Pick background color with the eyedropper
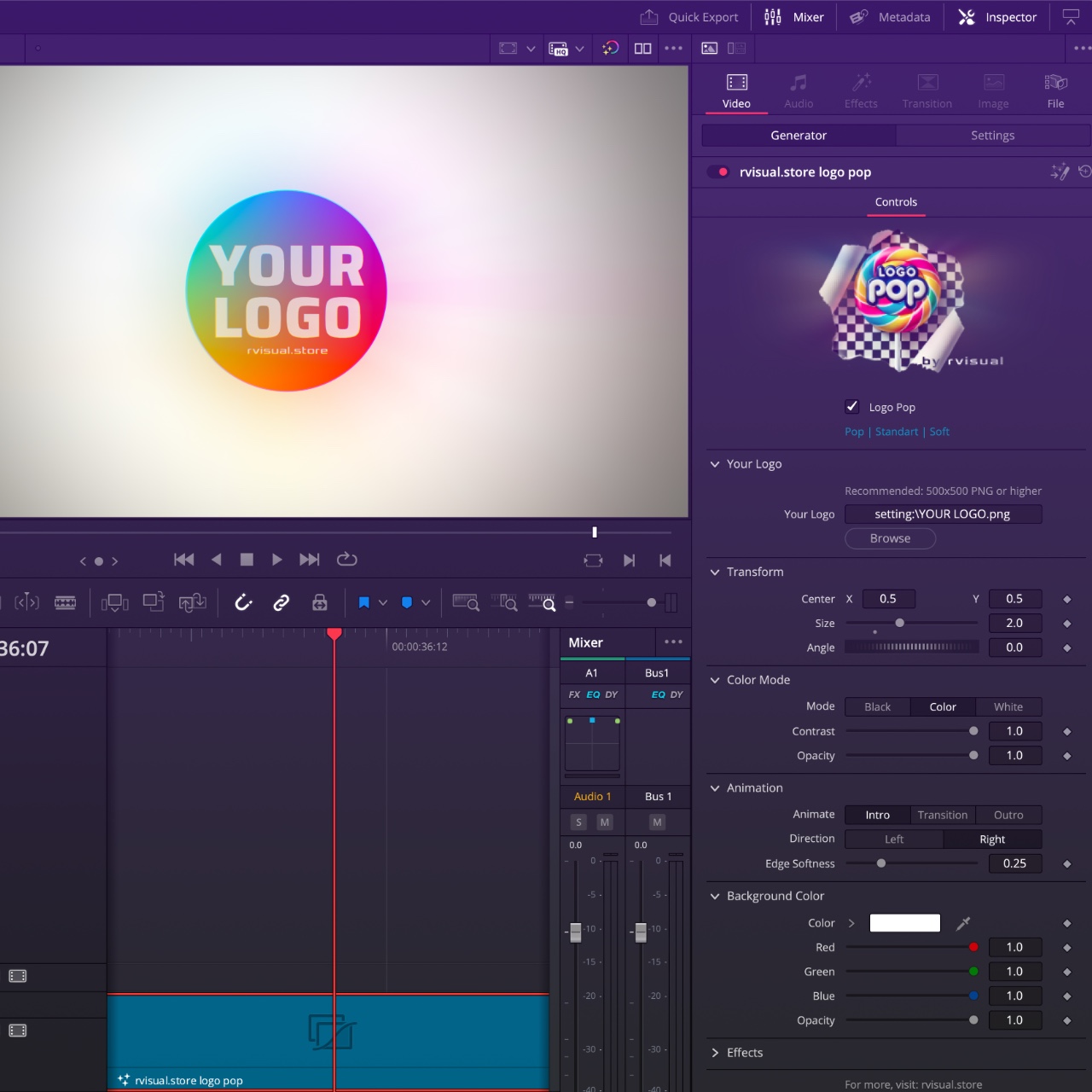The image size is (1092, 1092). [x=963, y=923]
